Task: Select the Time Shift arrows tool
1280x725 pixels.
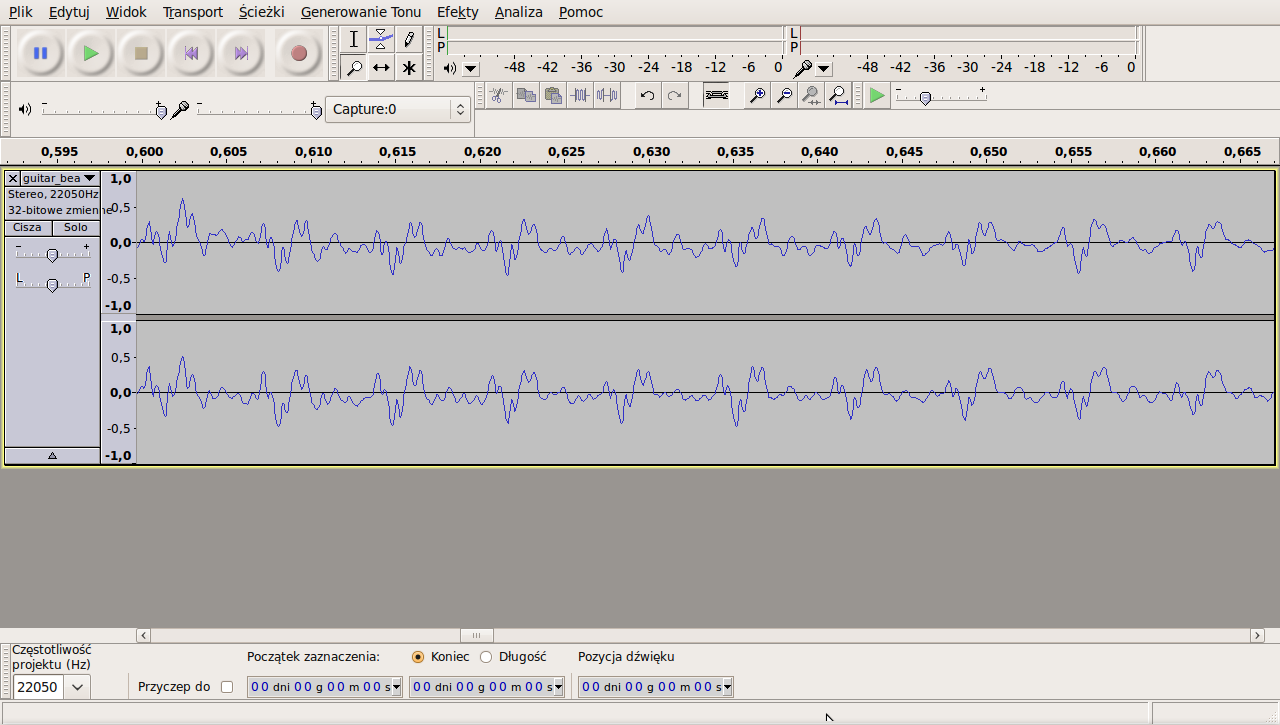Action: pos(381,68)
